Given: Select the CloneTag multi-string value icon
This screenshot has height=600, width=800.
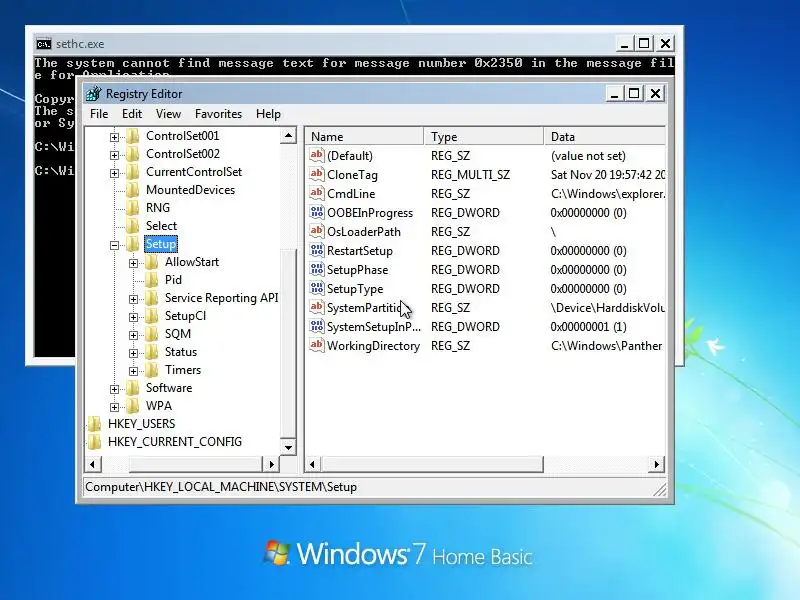Looking at the screenshot, I should [x=317, y=174].
